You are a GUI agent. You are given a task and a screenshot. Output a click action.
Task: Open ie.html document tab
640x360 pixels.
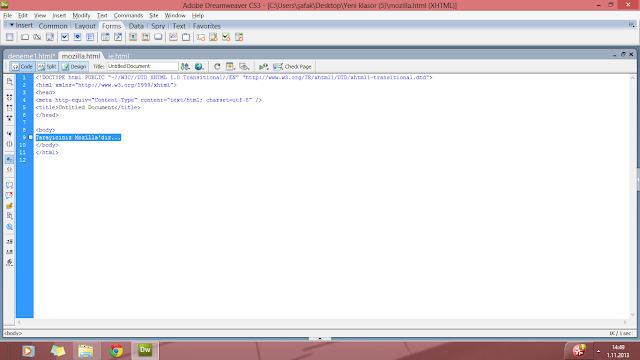119,56
